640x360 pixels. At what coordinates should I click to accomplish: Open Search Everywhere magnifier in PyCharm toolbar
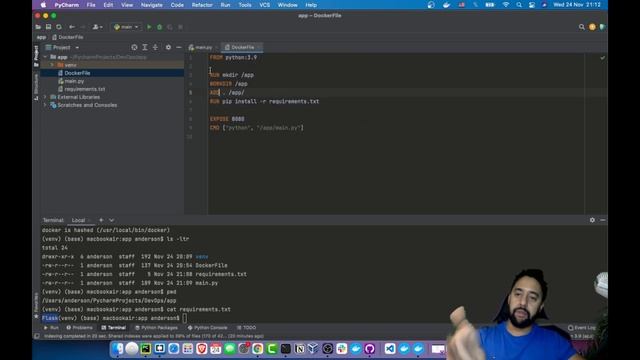582,27
